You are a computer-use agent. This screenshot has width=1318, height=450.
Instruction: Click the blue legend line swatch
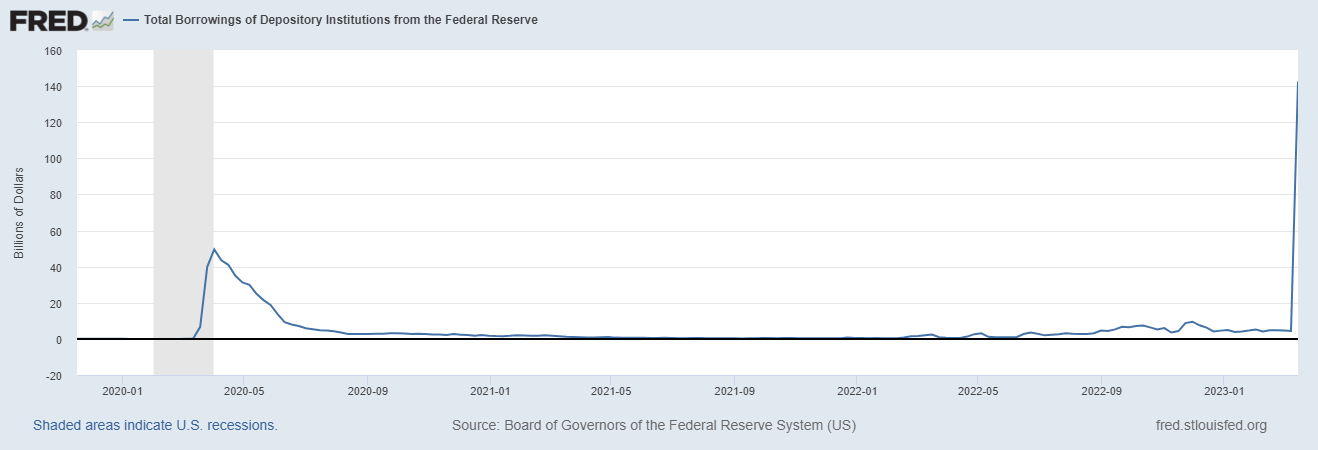(131, 20)
